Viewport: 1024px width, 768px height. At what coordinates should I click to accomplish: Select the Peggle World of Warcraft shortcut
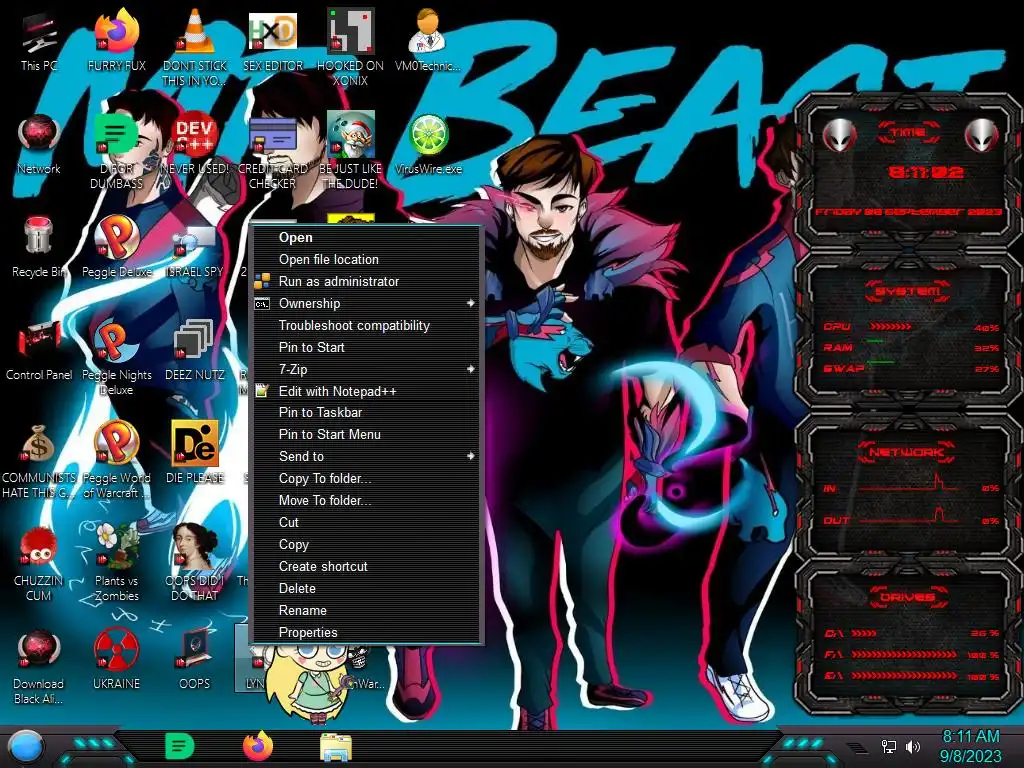coord(116,460)
